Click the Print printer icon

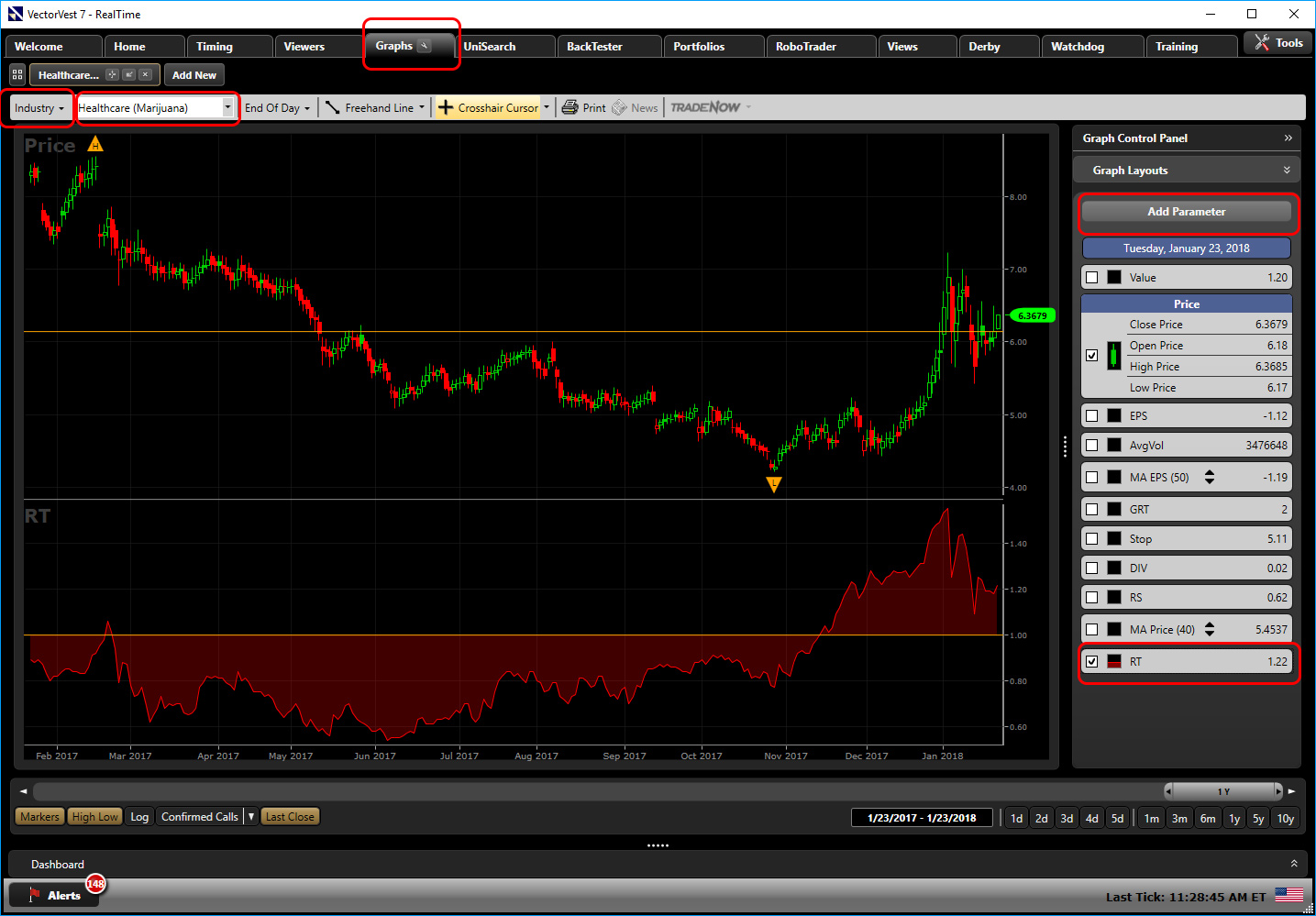click(570, 107)
